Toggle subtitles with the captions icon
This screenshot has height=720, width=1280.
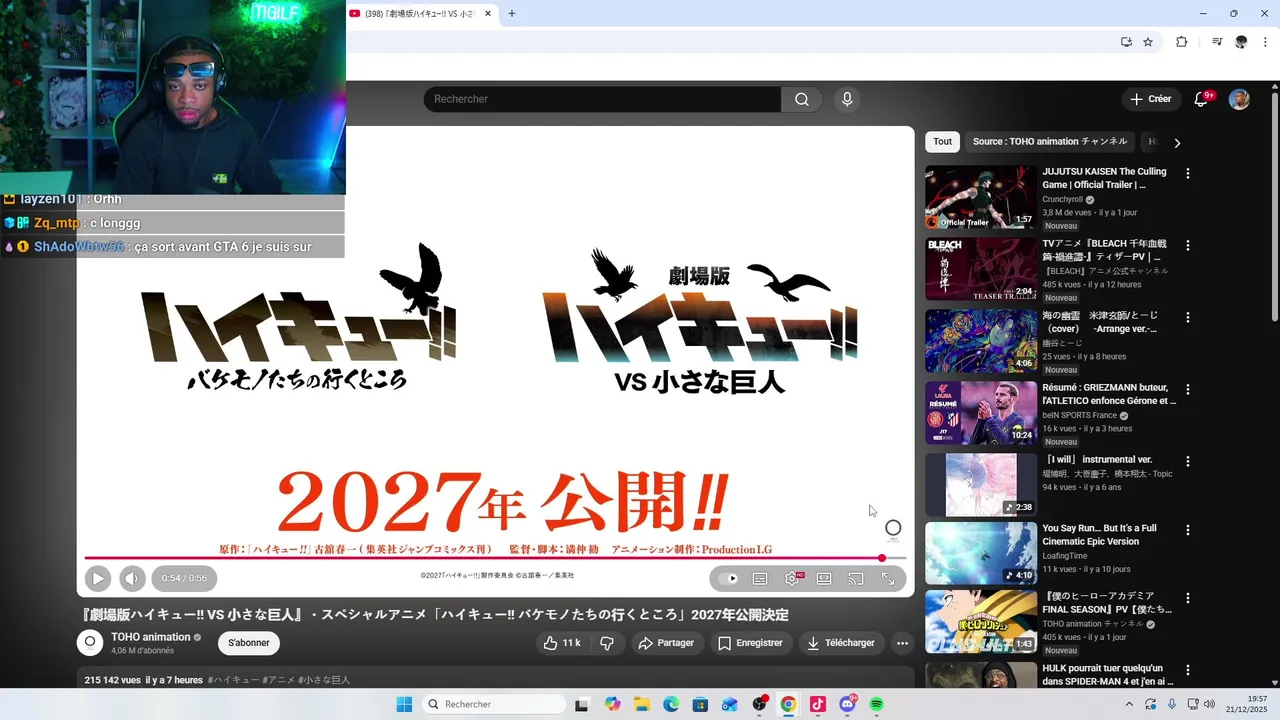760,578
